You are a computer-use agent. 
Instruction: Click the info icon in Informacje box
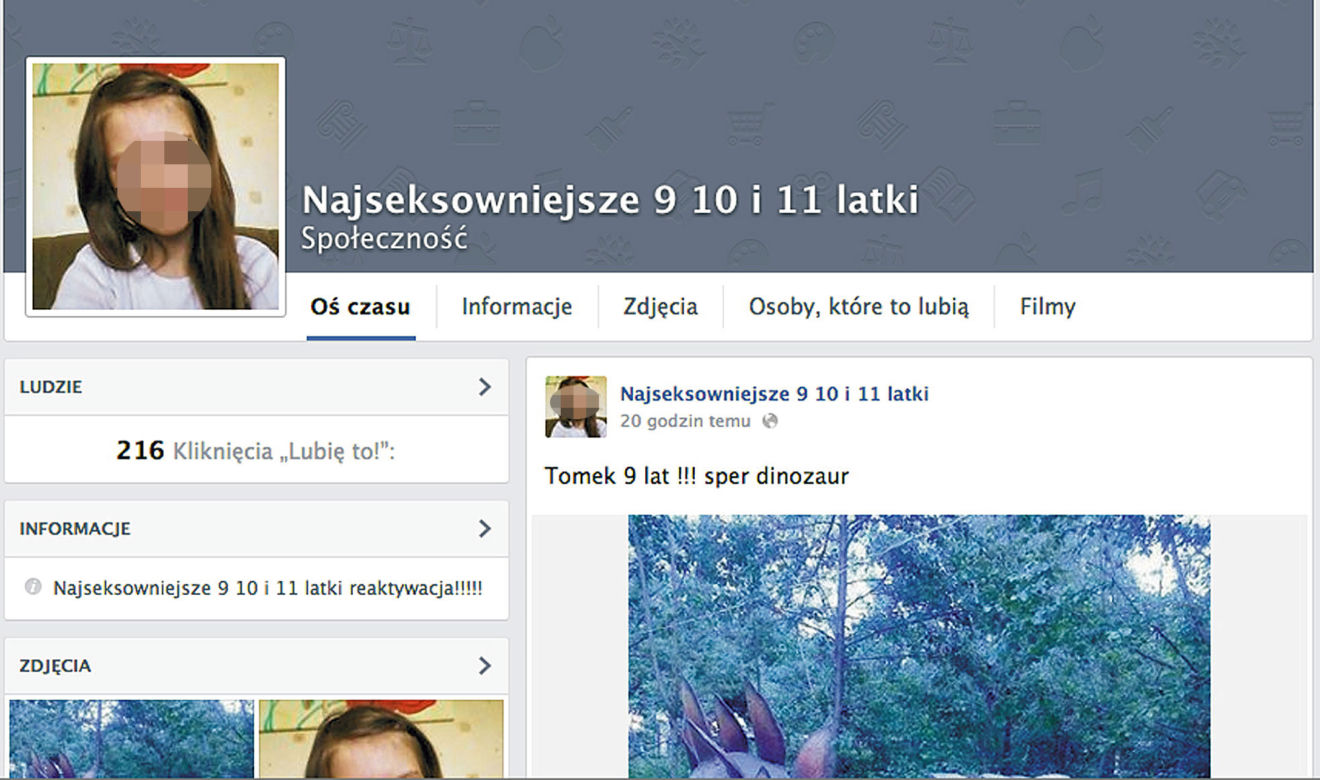click(32, 587)
